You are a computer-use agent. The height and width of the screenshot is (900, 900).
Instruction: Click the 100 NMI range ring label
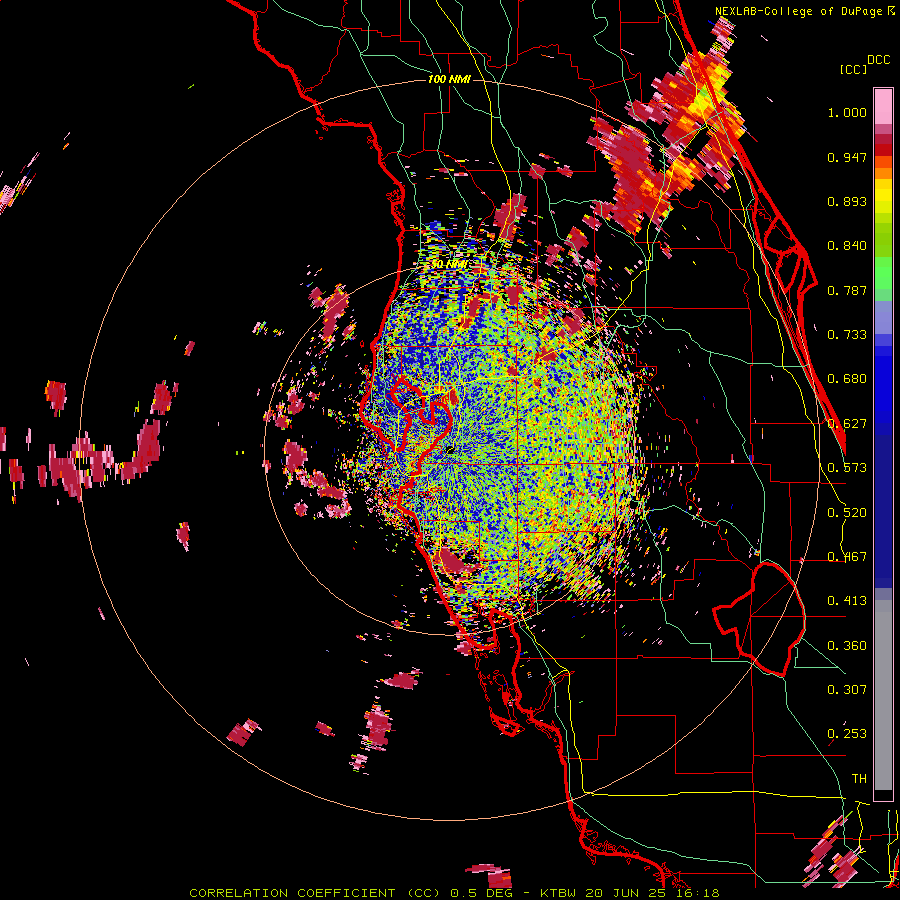449,79
